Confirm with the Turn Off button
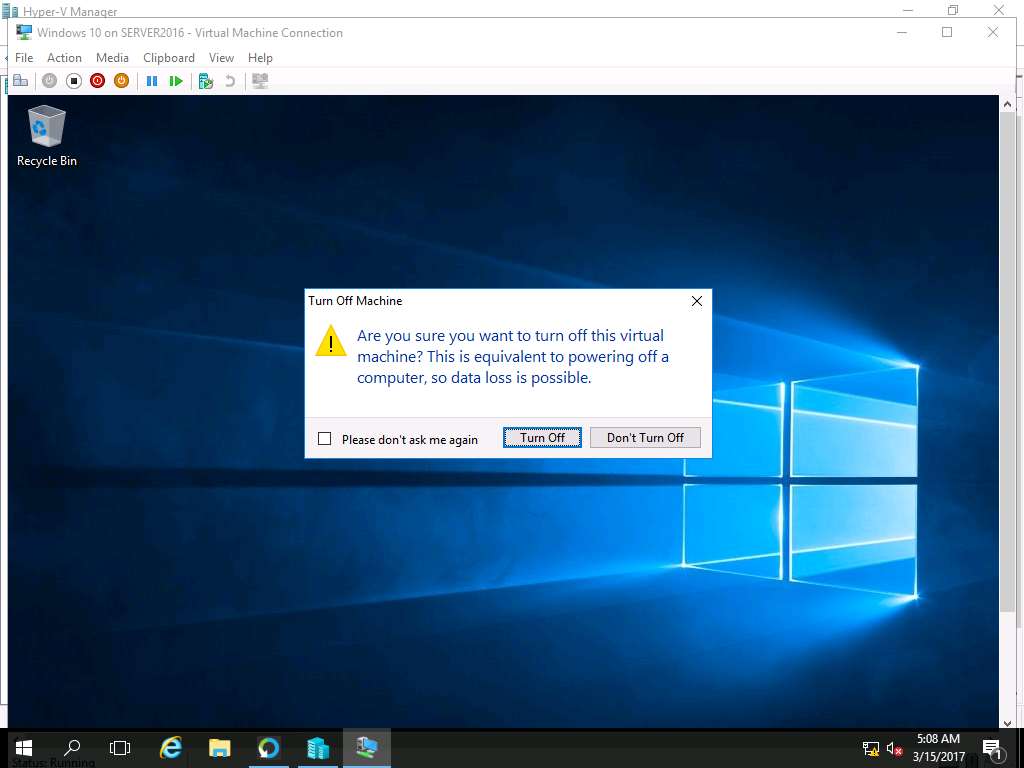This screenshot has width=1024, height=768. pyautogui.click(x=542, y=438)
